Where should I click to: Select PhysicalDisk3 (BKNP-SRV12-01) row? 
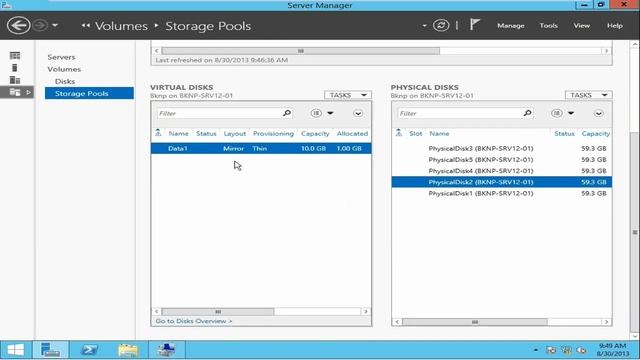point(502,148)
